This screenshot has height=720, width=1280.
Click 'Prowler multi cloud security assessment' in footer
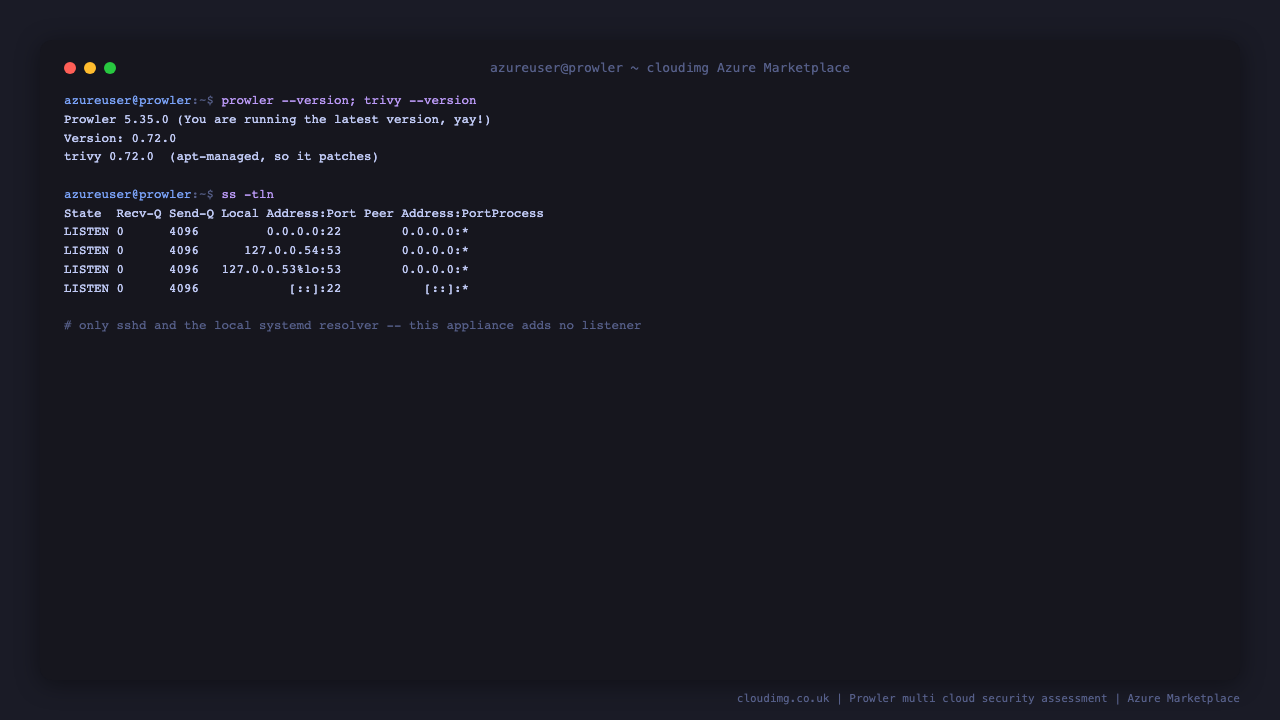pyautogui.click(x=978, y=699)
